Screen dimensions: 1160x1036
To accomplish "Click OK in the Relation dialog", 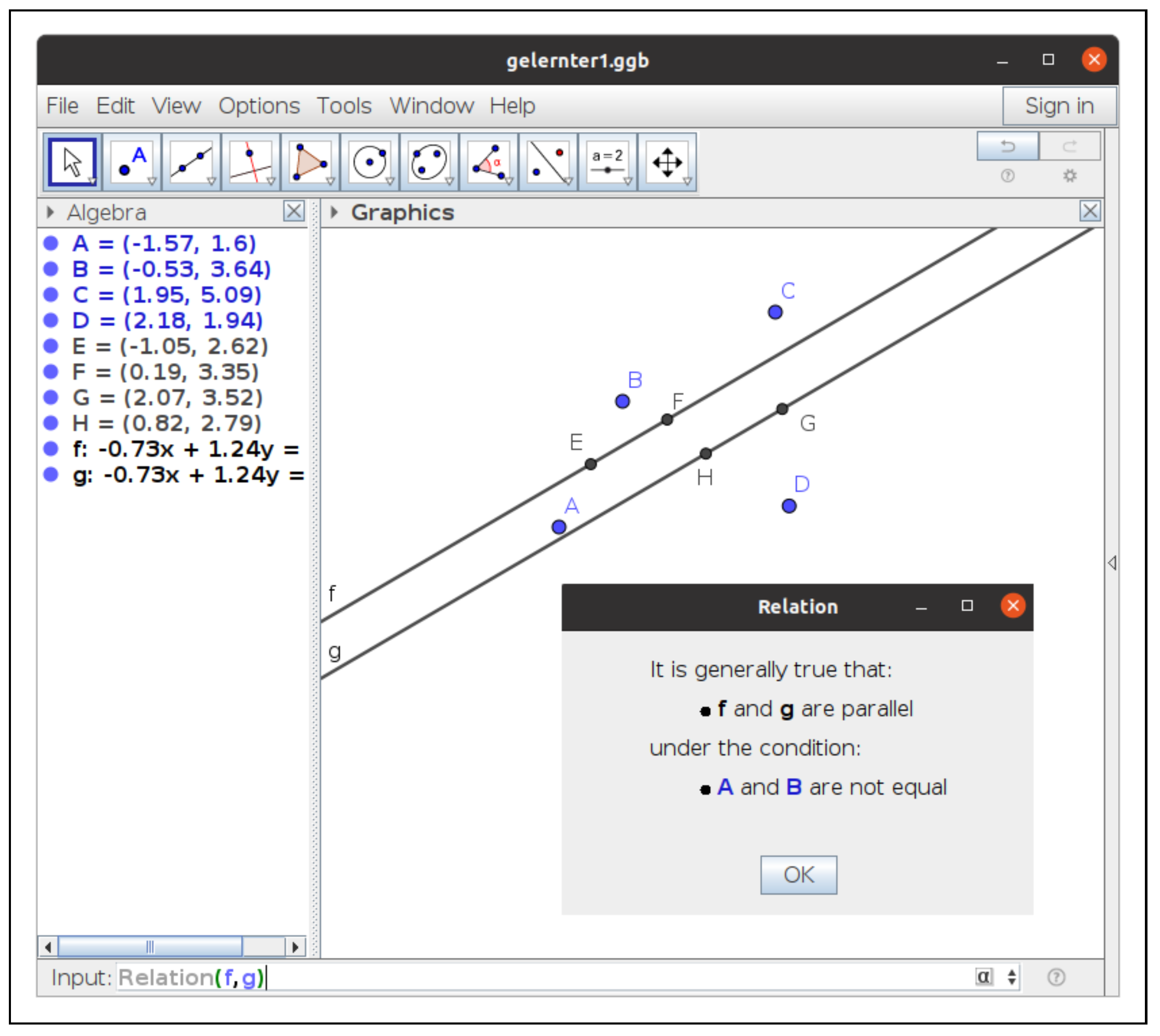I will 798,875.
